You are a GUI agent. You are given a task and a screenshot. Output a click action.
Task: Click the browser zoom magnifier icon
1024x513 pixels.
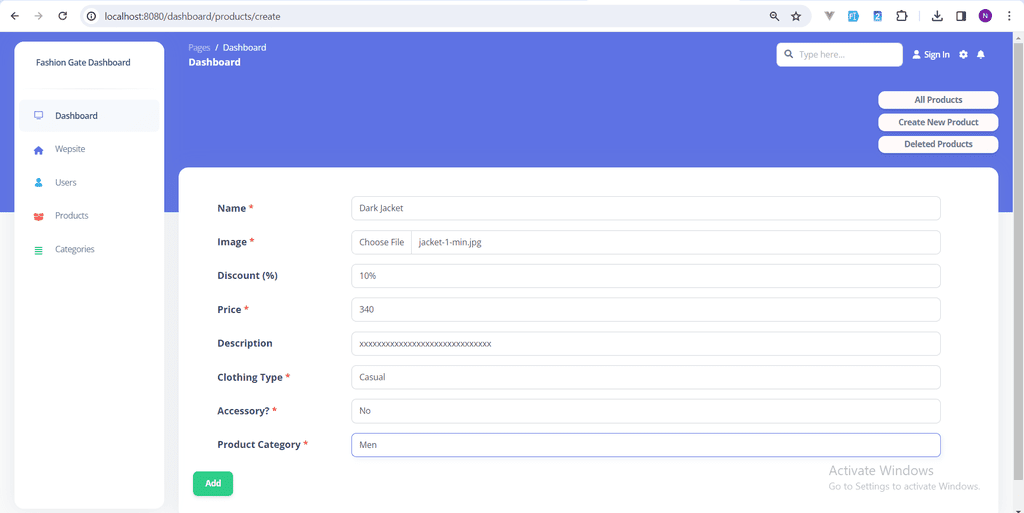click(x=774, y=16)
